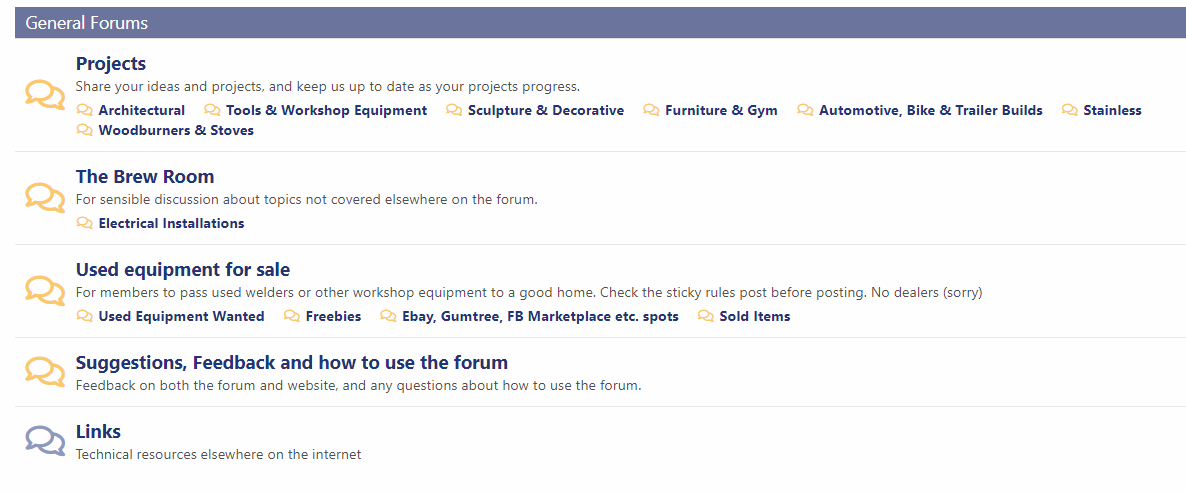Click the small icon beside Freebies

pyautogui.click(x=292, y=316)
